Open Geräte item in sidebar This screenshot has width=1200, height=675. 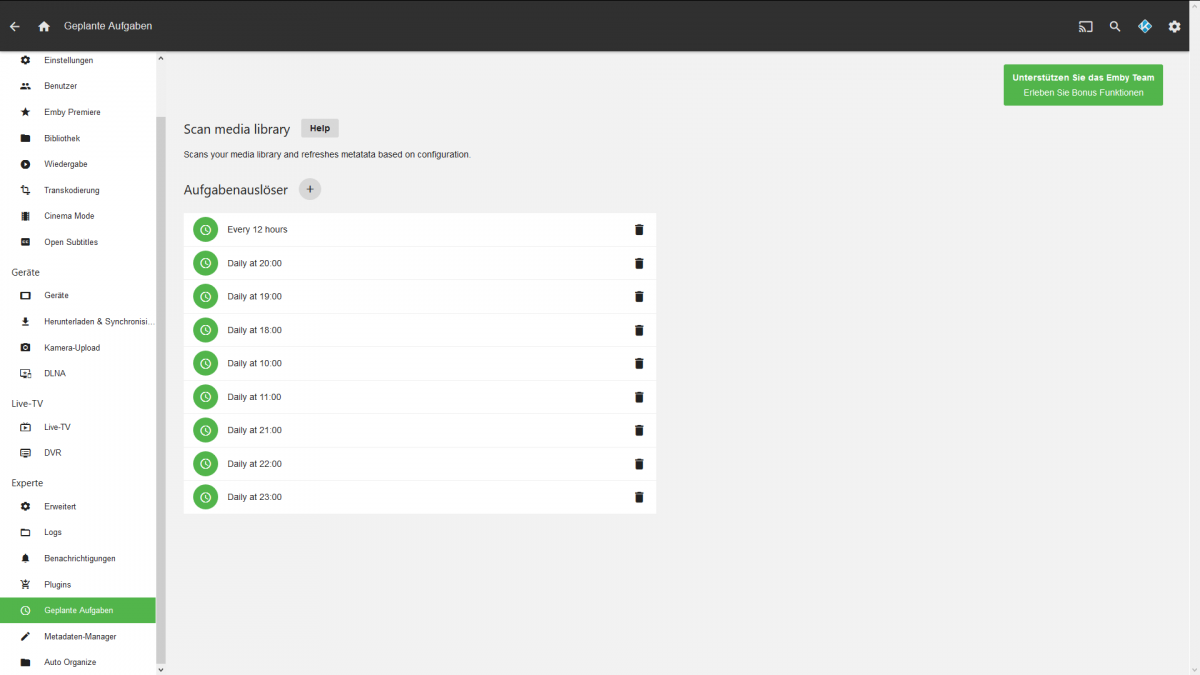pyautogui.click(x=78, y=295)
